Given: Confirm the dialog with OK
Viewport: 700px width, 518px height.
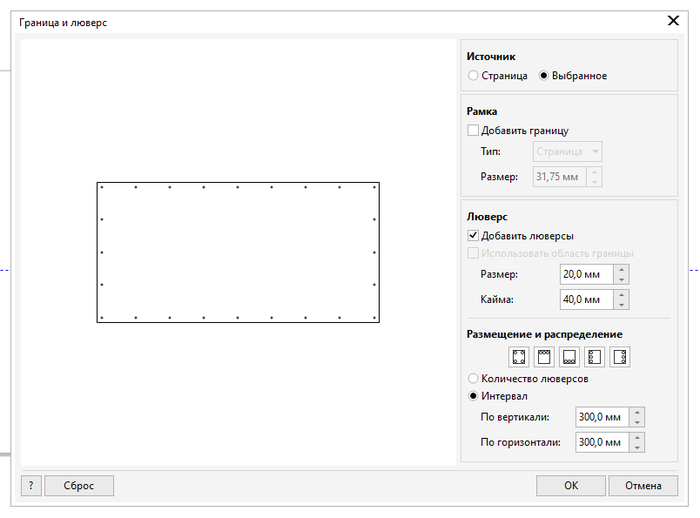Looking at the screenshot, I should pos(570,486).
